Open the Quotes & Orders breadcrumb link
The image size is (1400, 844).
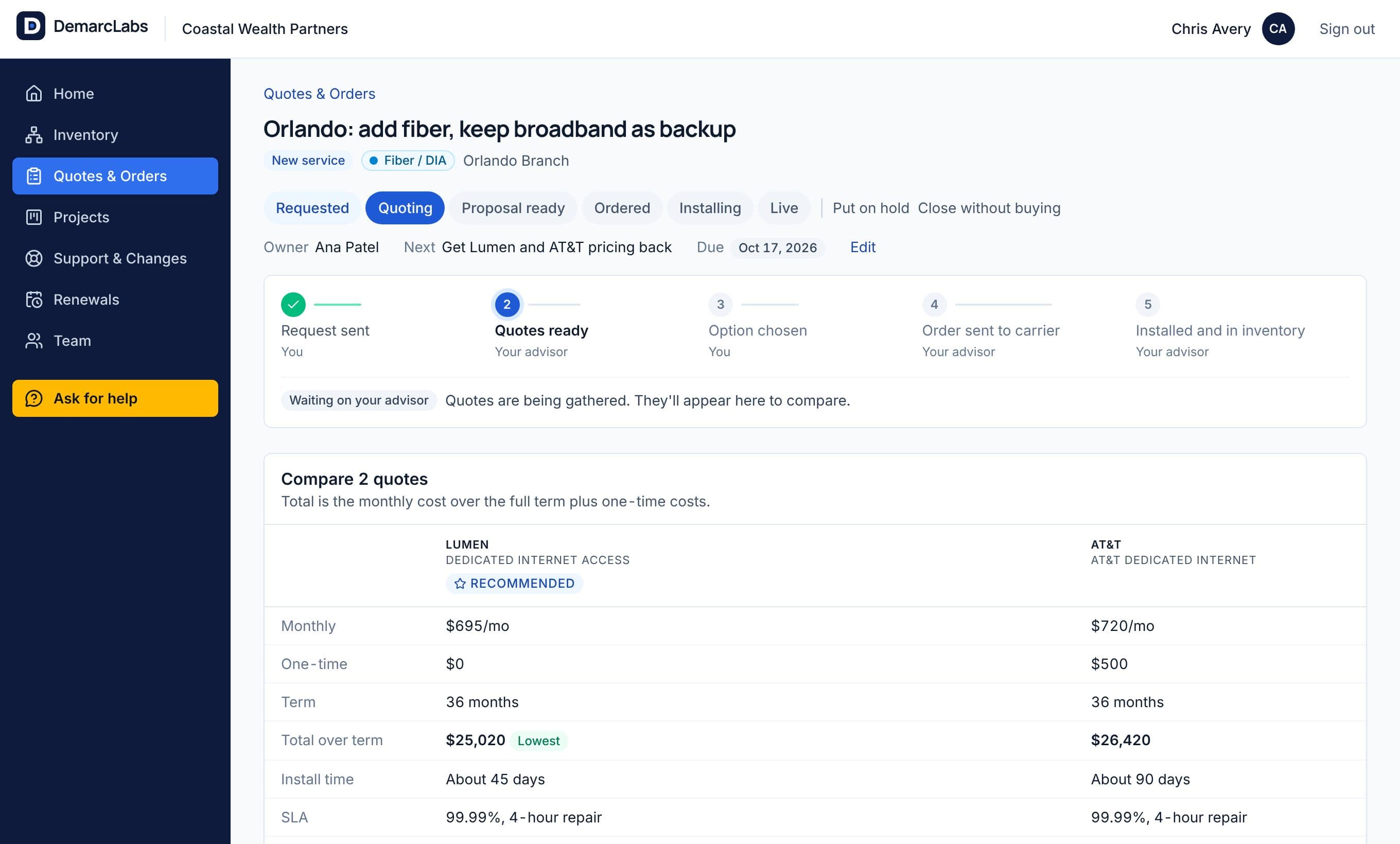click(319, 94)
